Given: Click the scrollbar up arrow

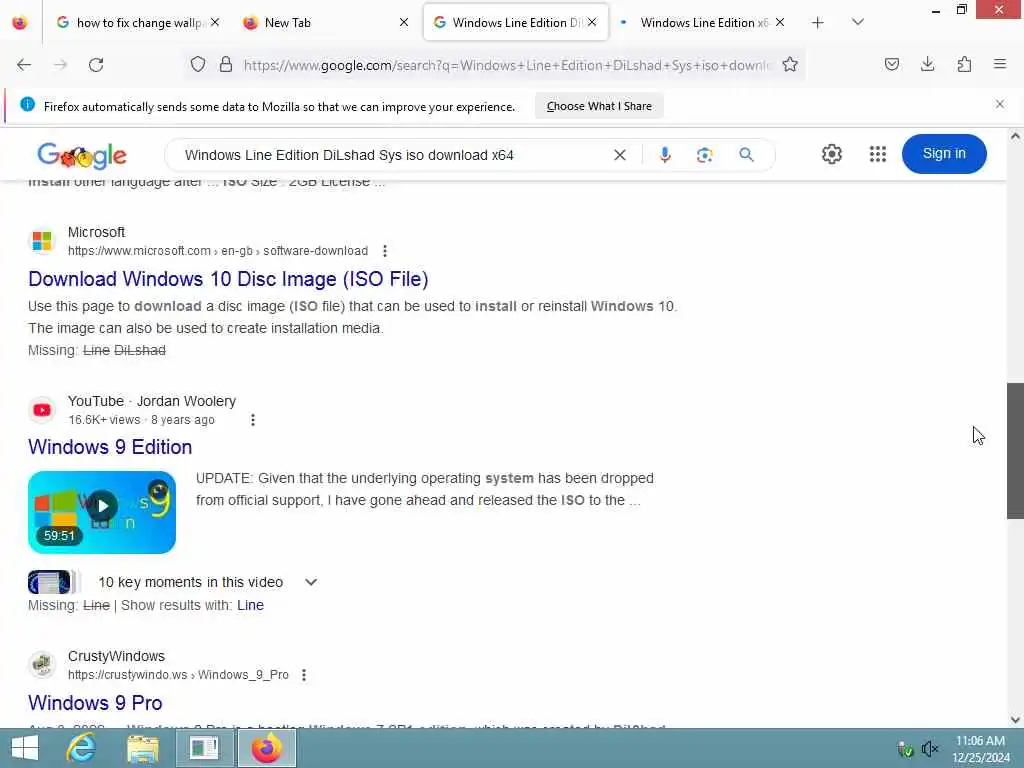Looking at the screenshot, I should coord(1015,136).
